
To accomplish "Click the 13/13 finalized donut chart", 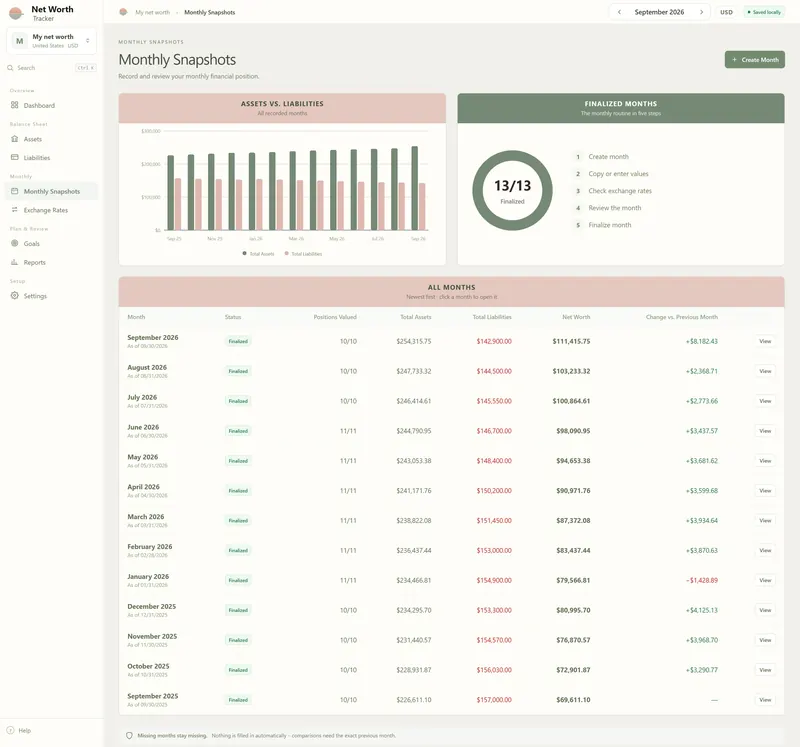I will [x=512, y=190].
